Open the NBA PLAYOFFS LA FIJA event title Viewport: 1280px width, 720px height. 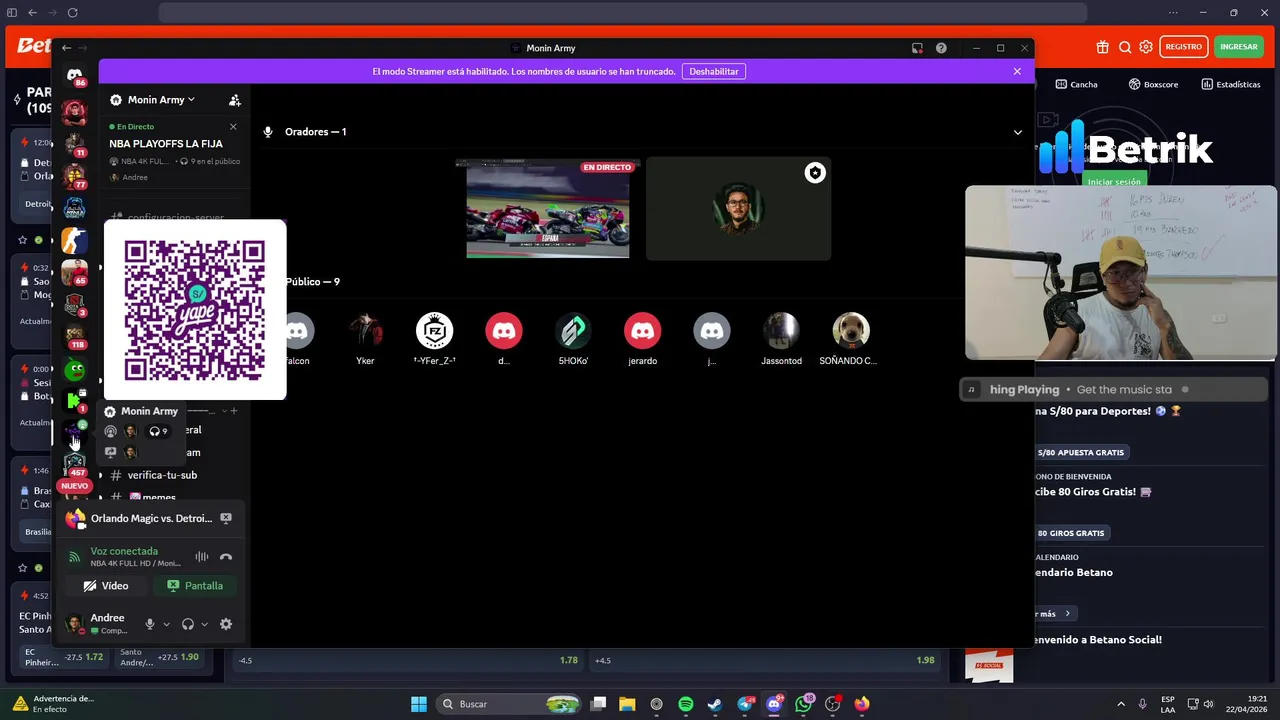click(x=166, y=144)
